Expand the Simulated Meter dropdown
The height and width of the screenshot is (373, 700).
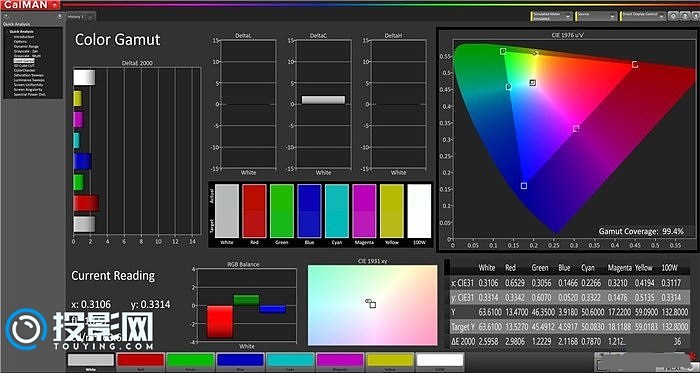[552, 16]
